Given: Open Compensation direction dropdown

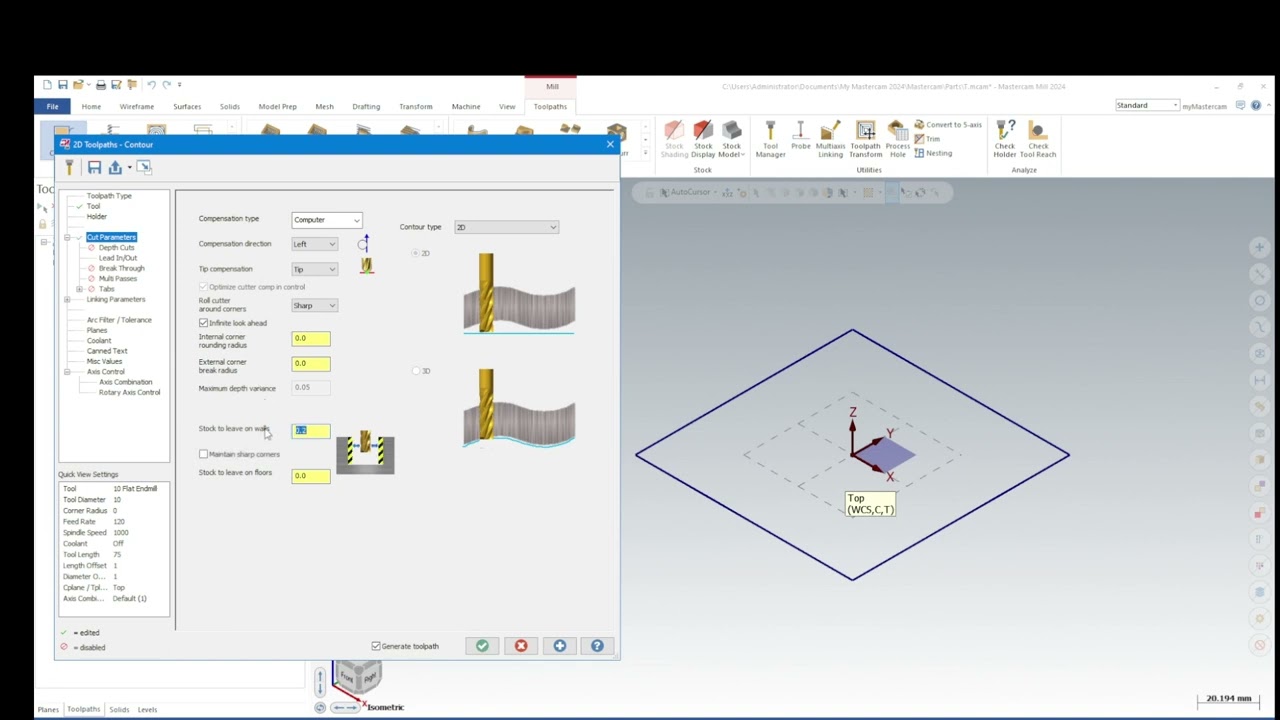Looking at the screenshot, I should tap(315, 244).
